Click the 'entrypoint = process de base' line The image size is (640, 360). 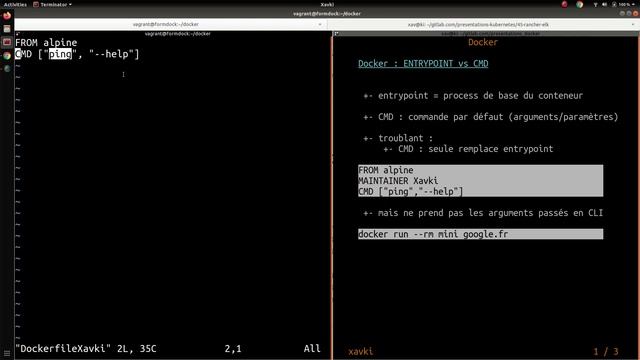point(473,96)
